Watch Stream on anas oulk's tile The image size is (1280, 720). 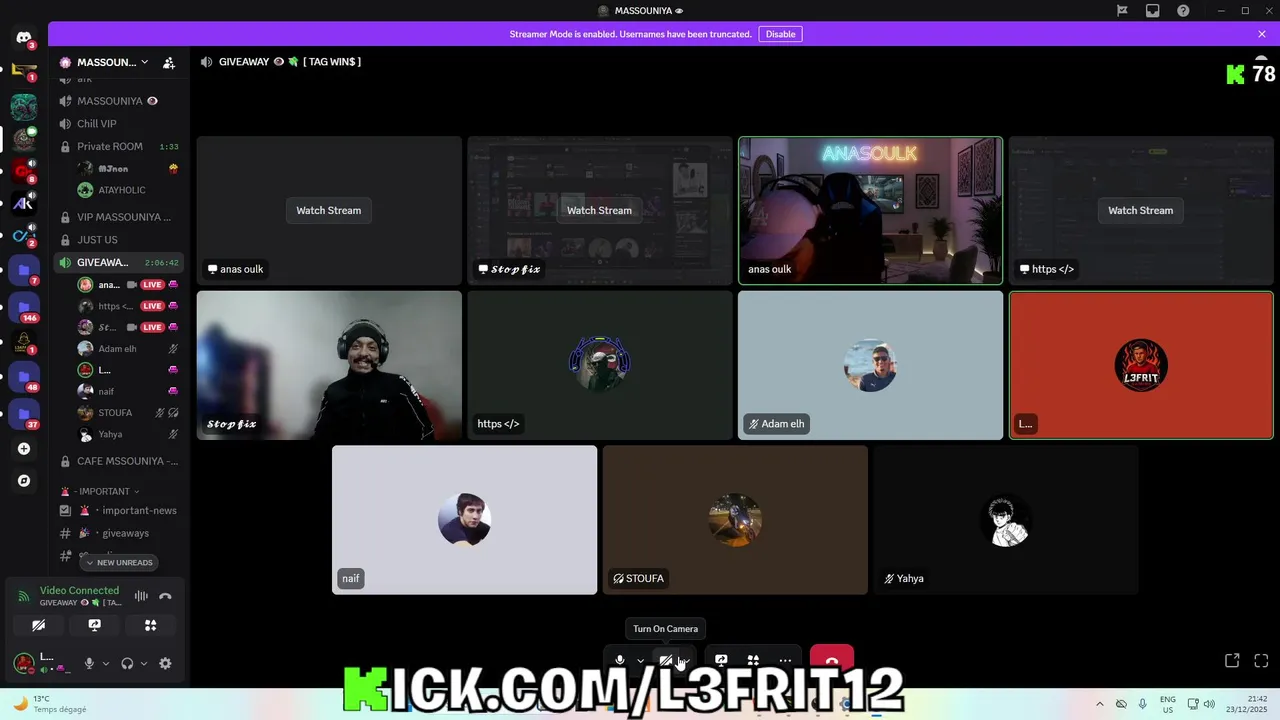click(x=329, y=210)
